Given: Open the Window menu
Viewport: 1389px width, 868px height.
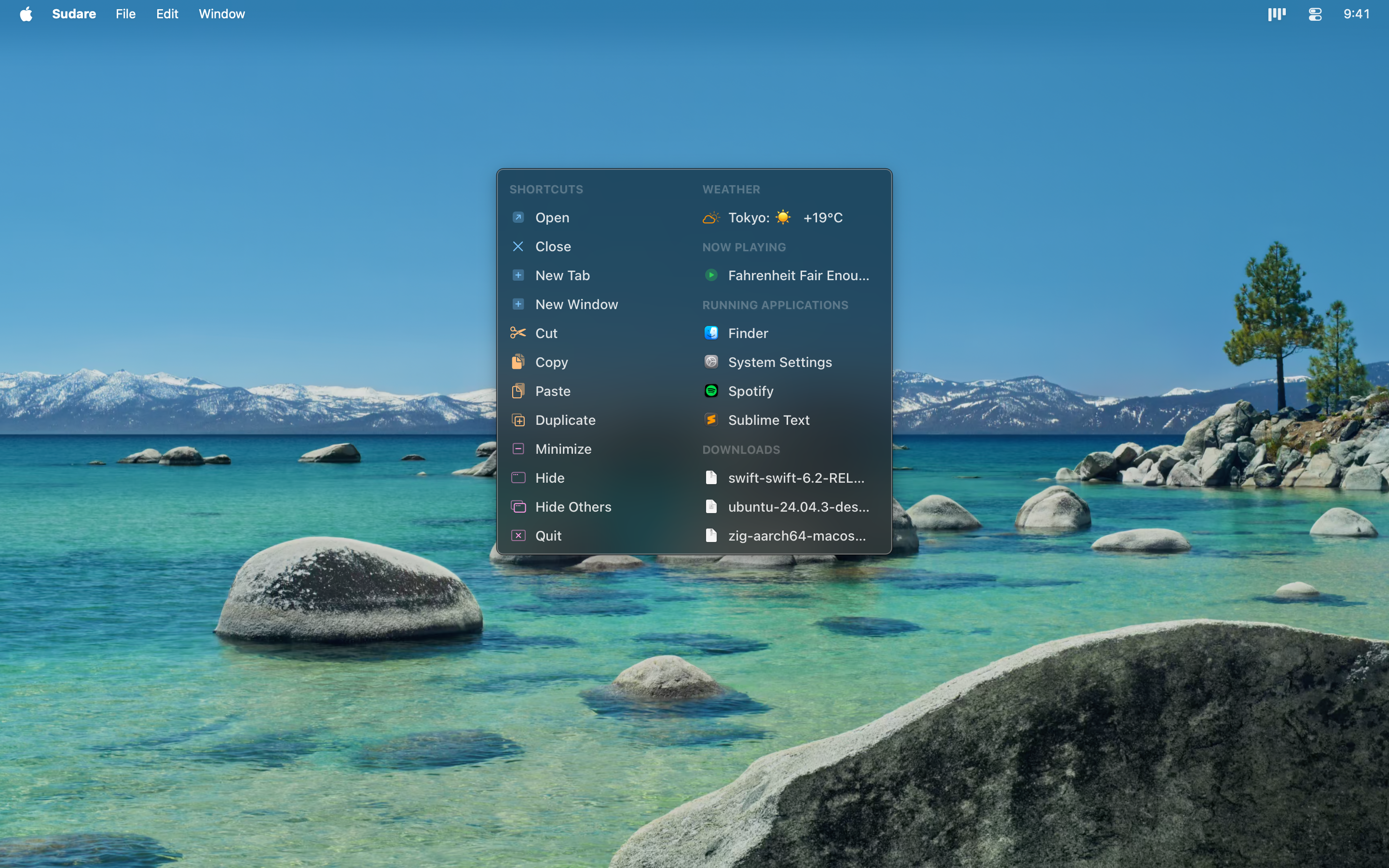Looking at the screenshot, I should (221, 14).
